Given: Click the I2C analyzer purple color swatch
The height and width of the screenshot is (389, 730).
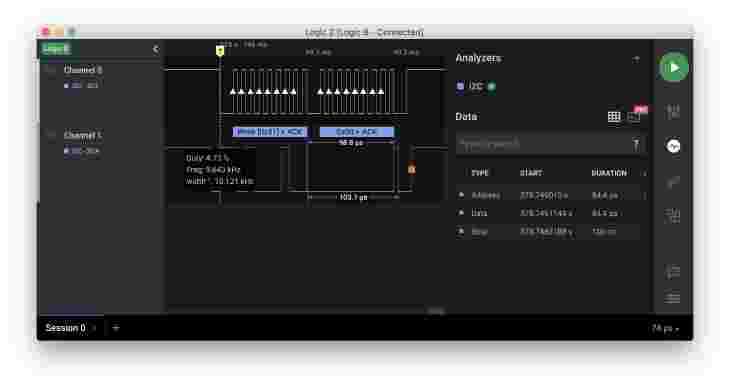Looking at the screenshot, I should point(460,86).
